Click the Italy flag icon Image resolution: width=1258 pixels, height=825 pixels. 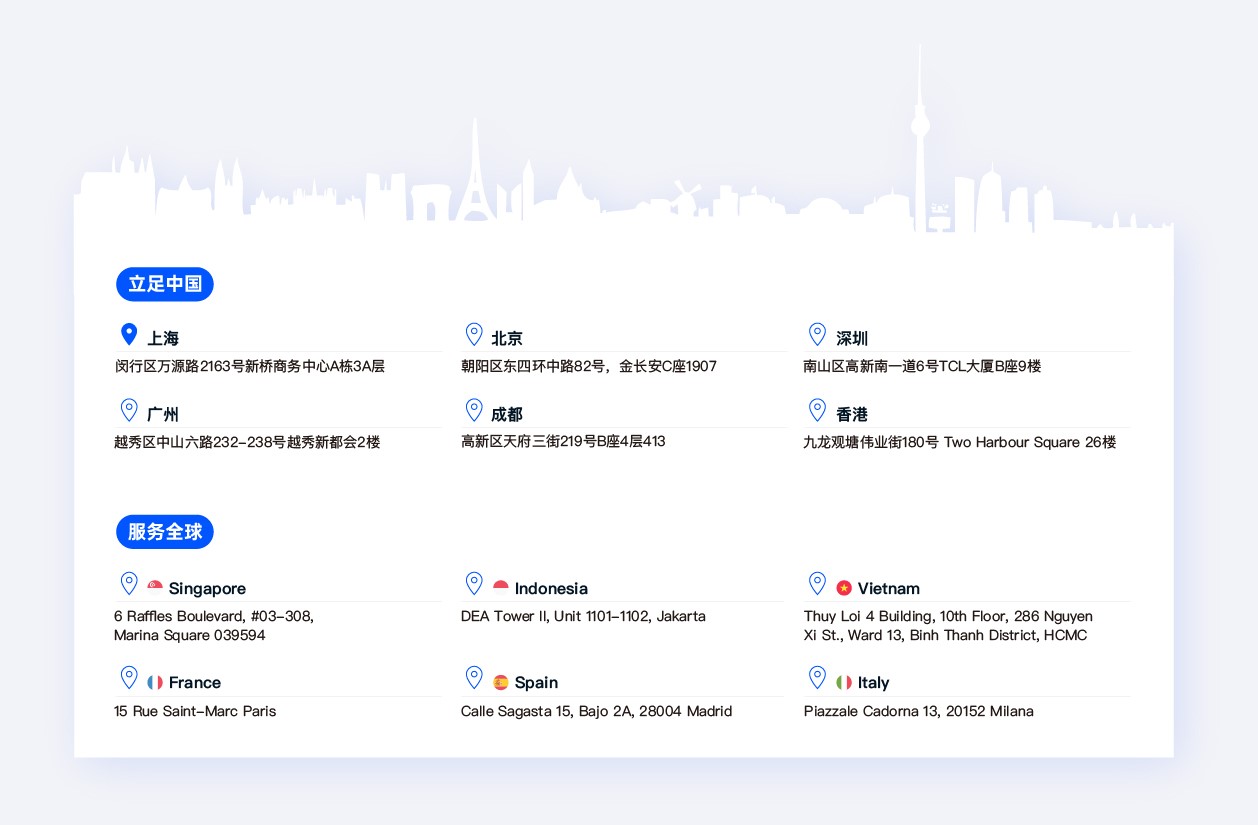(844, 682)
